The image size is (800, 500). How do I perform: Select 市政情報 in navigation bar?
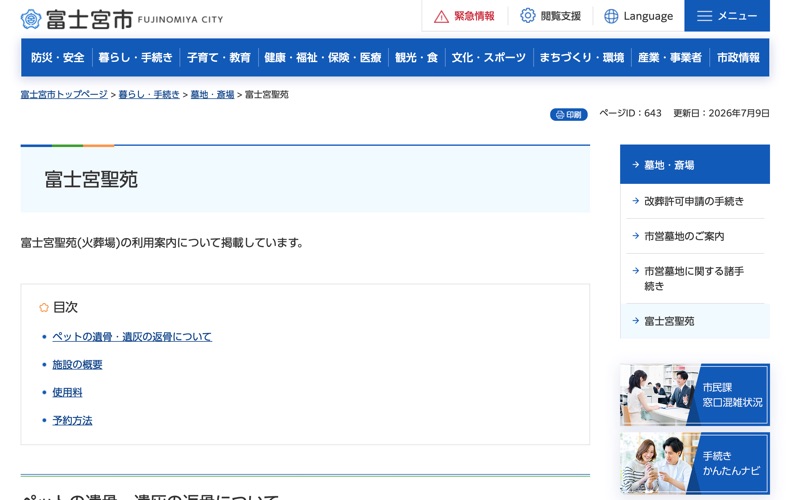(x=738, y=58)
